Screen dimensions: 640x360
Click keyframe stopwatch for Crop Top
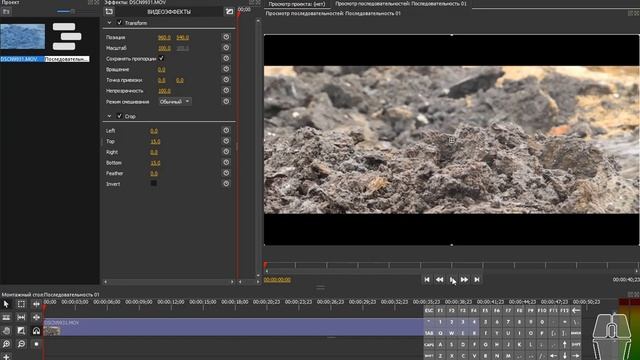pyautogui.click(x=226, y=141)
